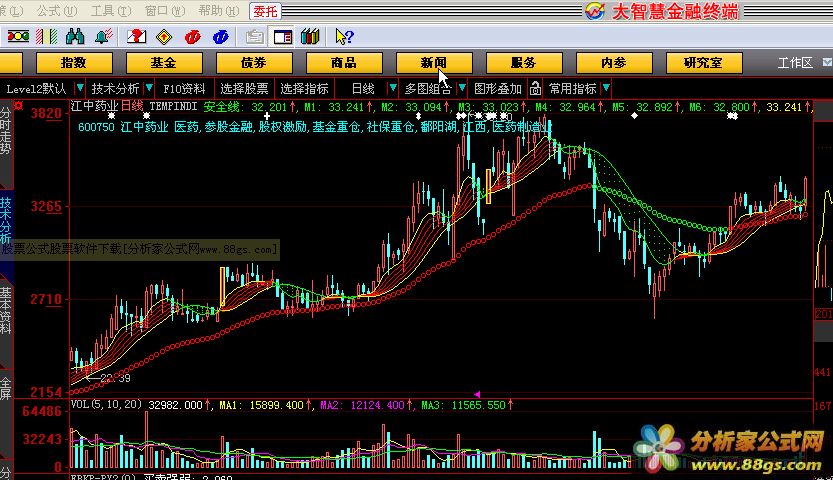
Task: Open the 指数 section button
Action: tap(74, 63)
